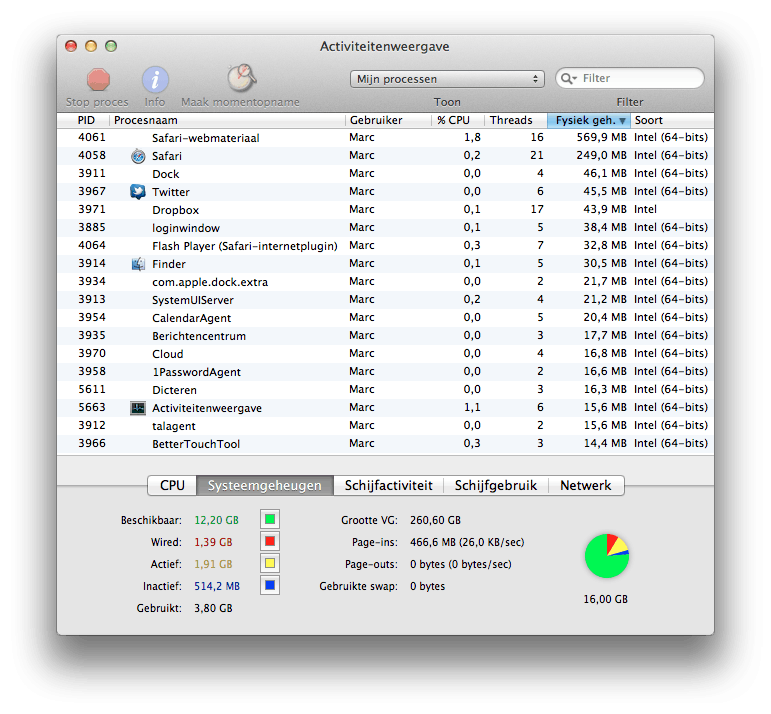Click the yellow Actief color swatch
Image resolution: width=771 pixels, height=714 pixels.
(x=270, y=564)
